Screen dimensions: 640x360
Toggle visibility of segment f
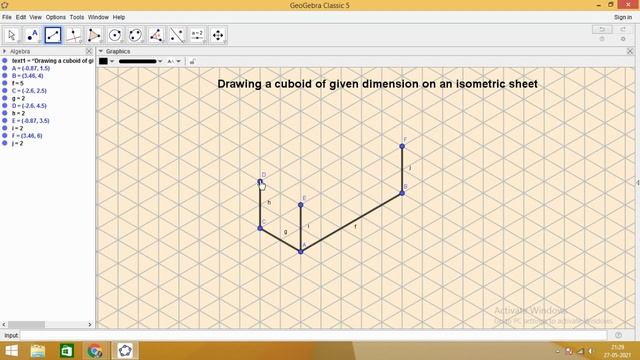click(5, 83)
